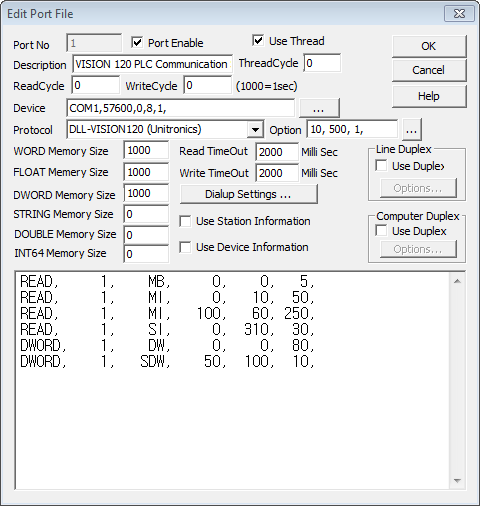This screenshot has width=480, height=506.
Task: Click the Description text field
Action: [152, 64]
